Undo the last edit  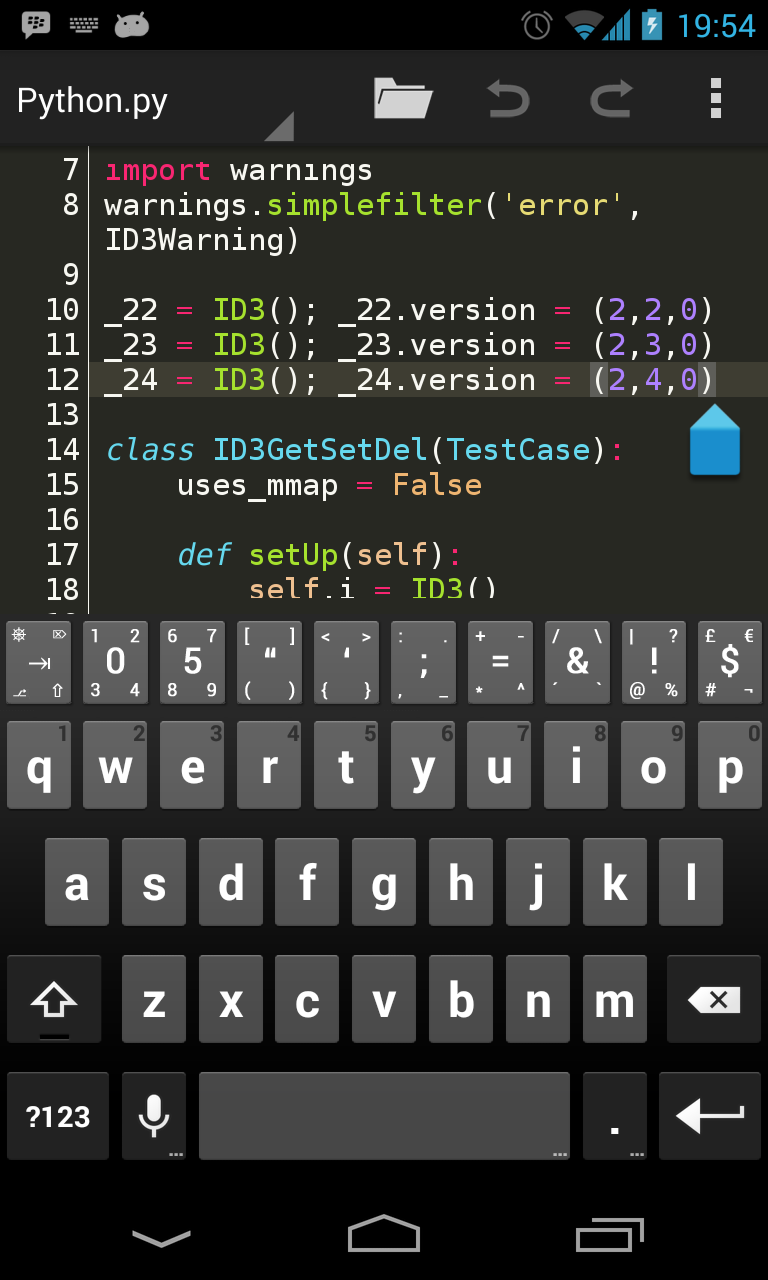click(508, 99)
